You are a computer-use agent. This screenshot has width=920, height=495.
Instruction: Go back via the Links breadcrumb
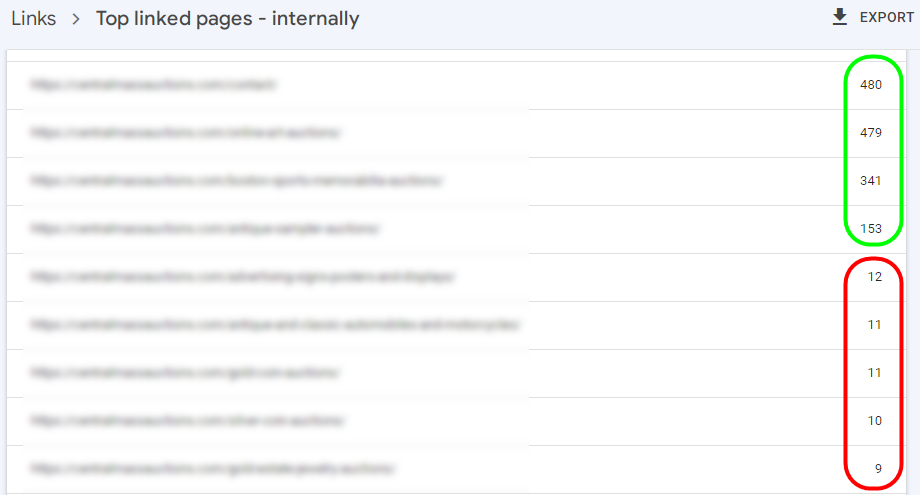point(33,19)
